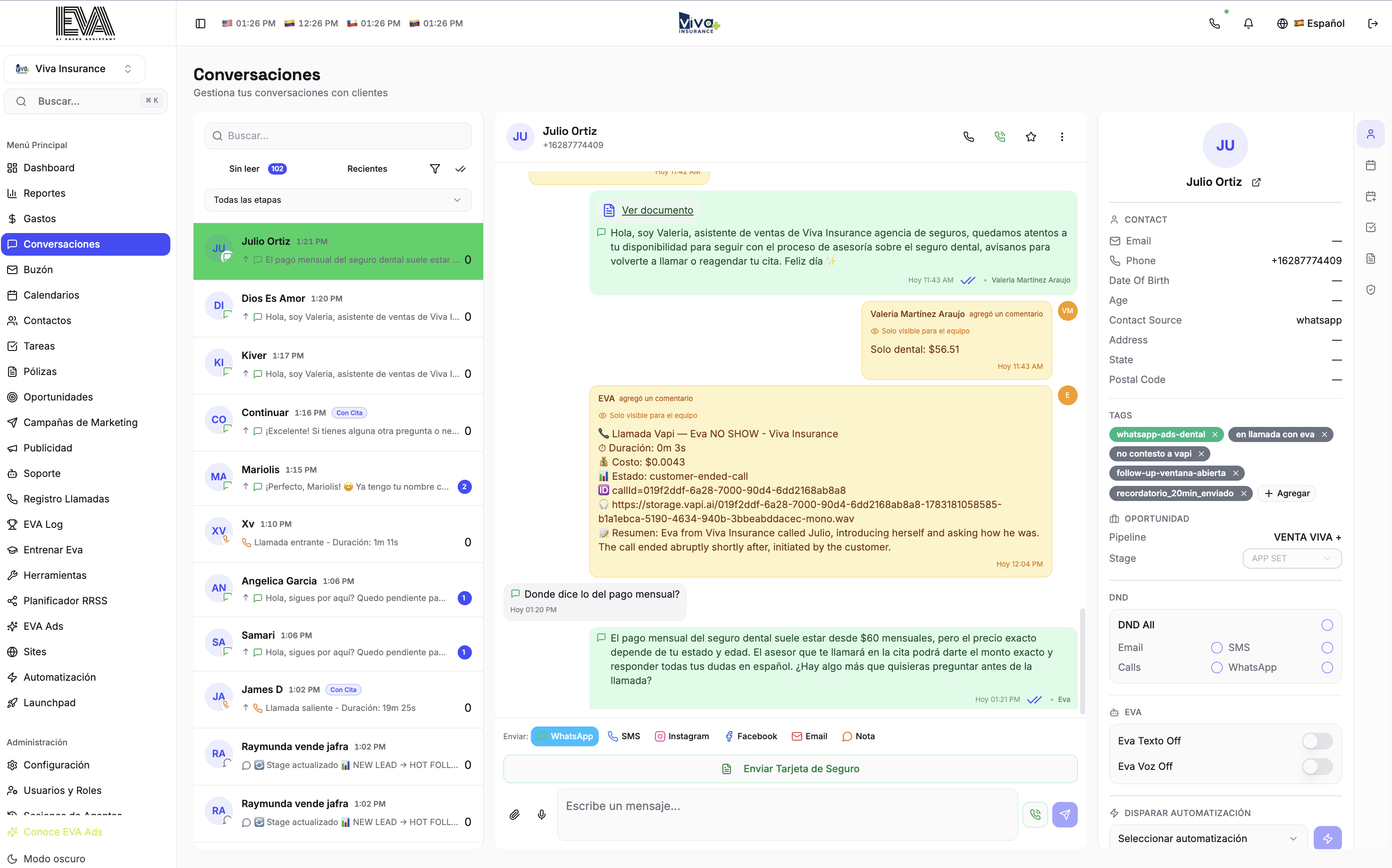This screenshot has width=1392, height=868.
Task: Enable DND for WhatsApp
Action: (1327, 668)
